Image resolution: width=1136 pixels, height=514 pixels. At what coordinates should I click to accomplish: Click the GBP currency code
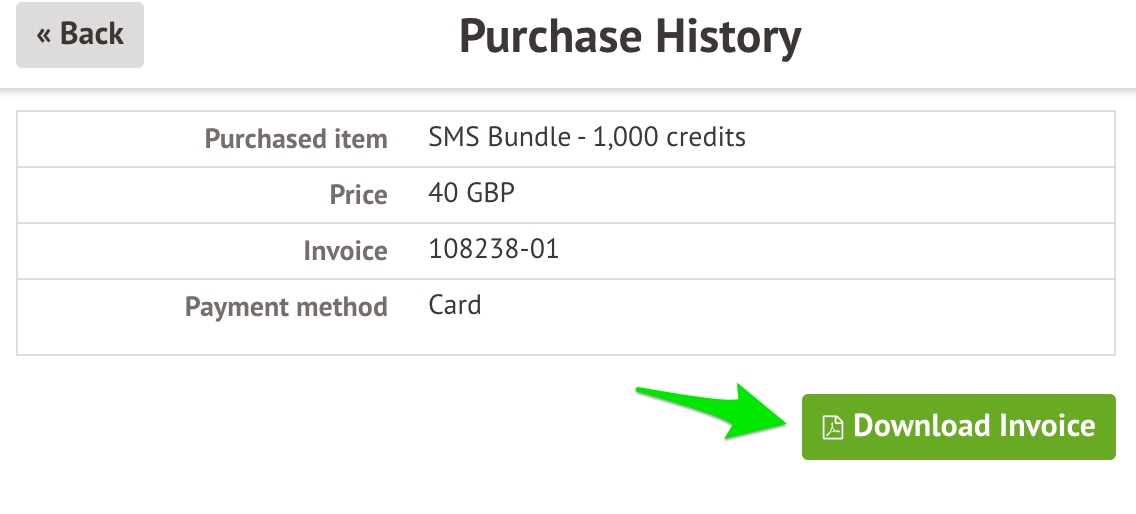pyautogui.click(x=490, y=193)
